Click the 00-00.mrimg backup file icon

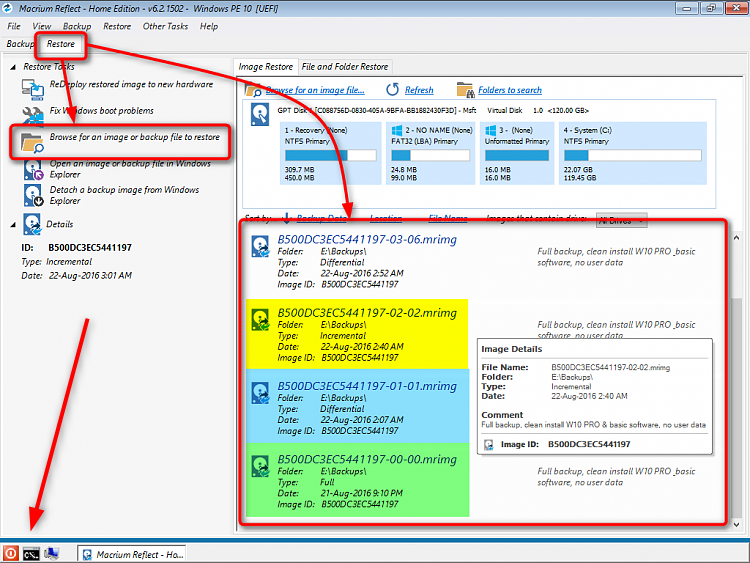(260, 466)
